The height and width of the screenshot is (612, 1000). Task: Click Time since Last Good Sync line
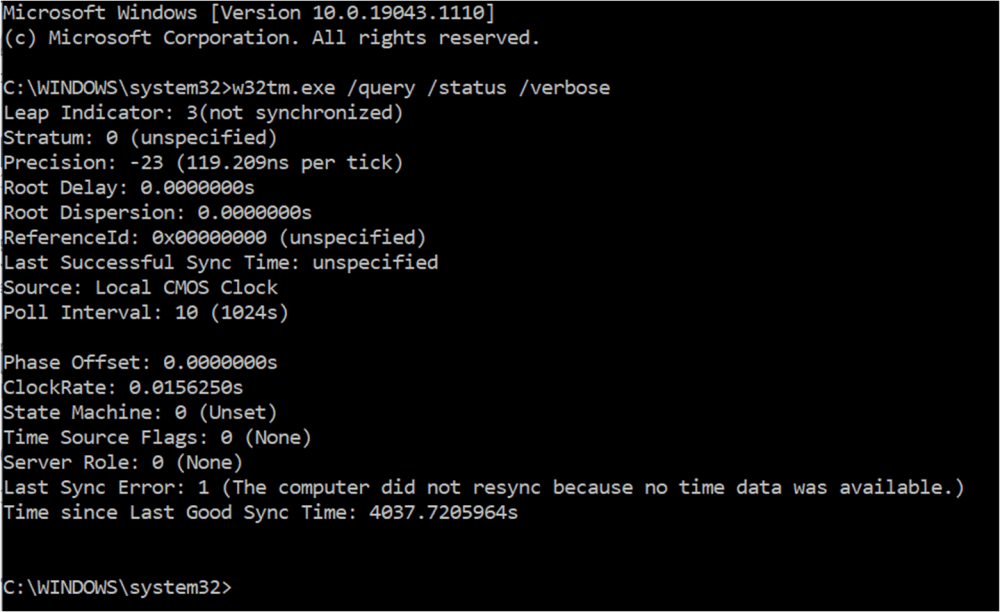pyautogui.click(x=261, y=512)
